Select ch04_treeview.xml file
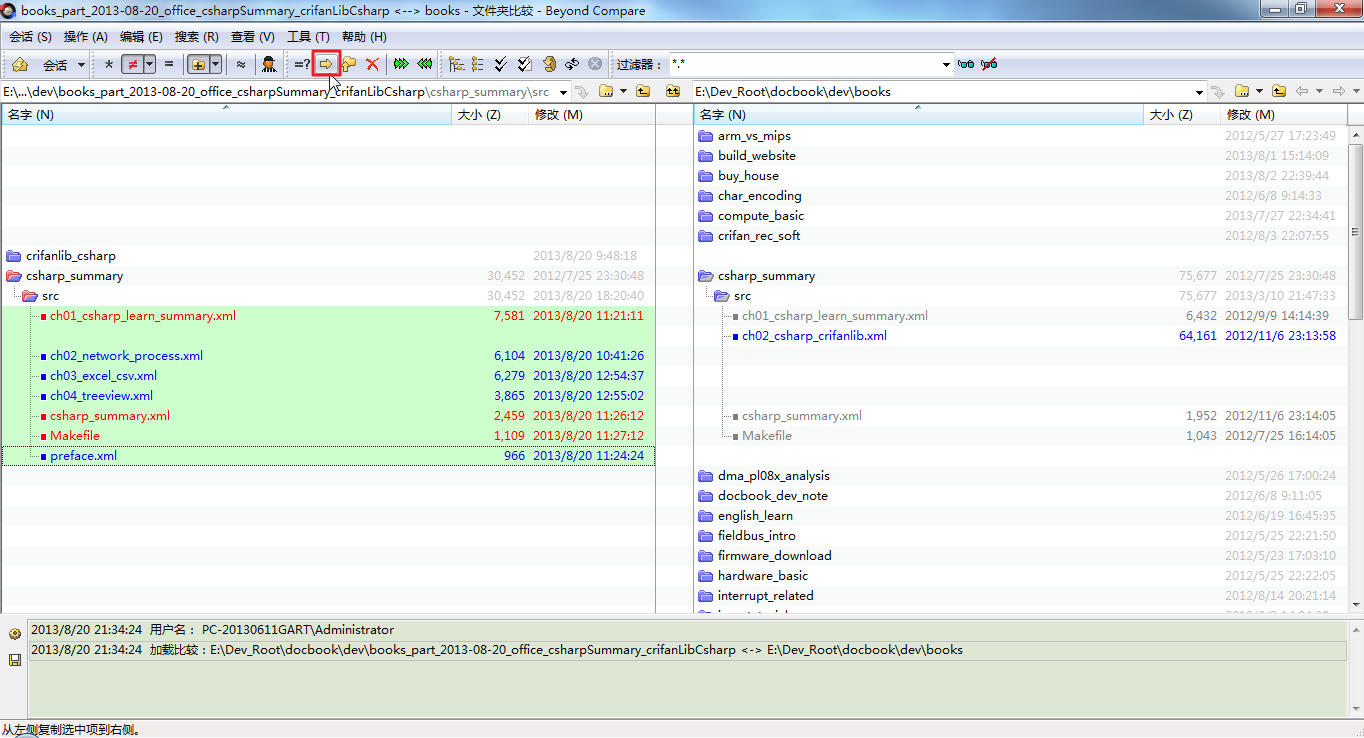The image size is (1364, 738). click(x=101, y=396)
